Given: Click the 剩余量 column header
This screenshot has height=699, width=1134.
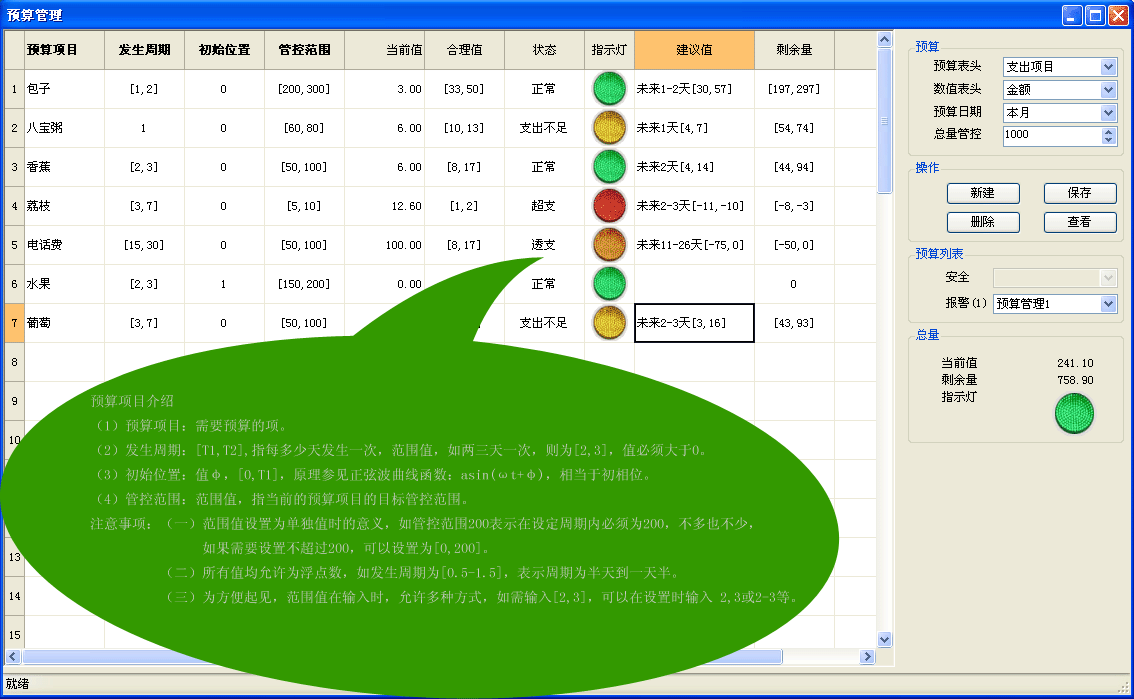Looking at the screenshot, I should [x=794, y=50].
